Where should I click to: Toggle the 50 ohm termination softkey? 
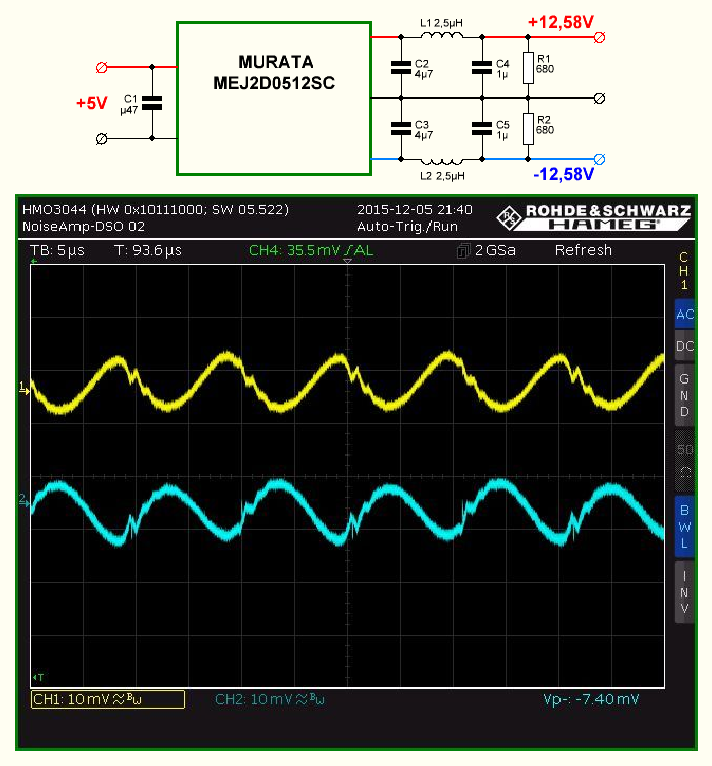click(684, 461)
